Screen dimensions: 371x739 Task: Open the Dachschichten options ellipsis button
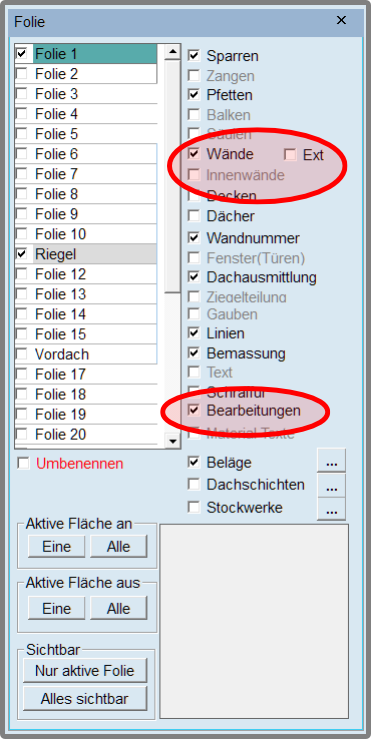point(331,485)
